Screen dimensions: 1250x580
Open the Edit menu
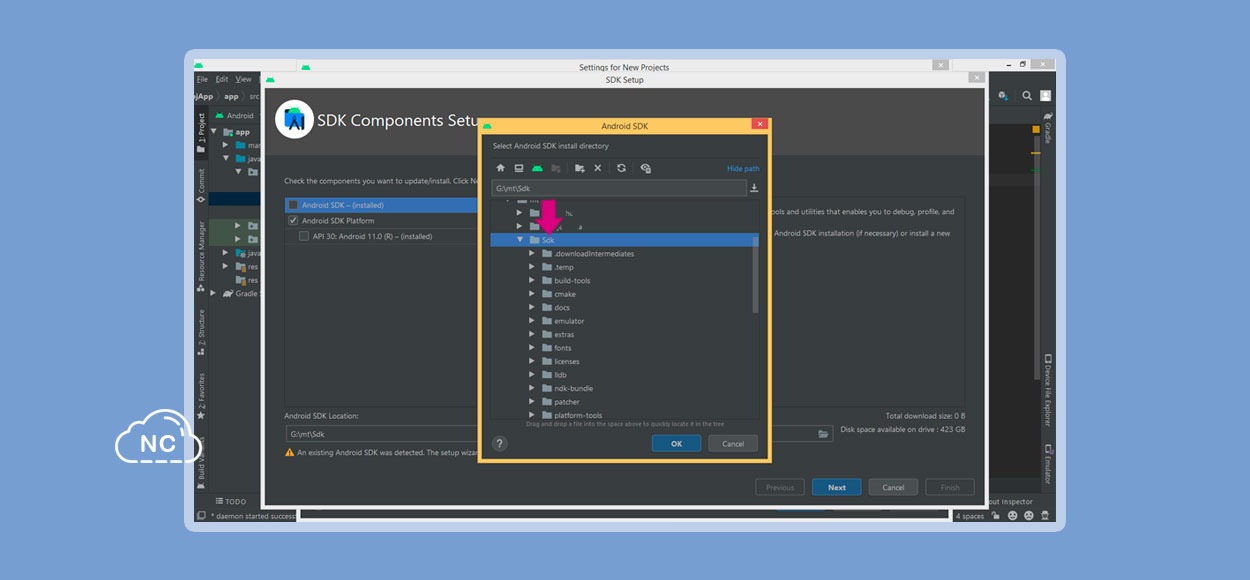(222, 79)
